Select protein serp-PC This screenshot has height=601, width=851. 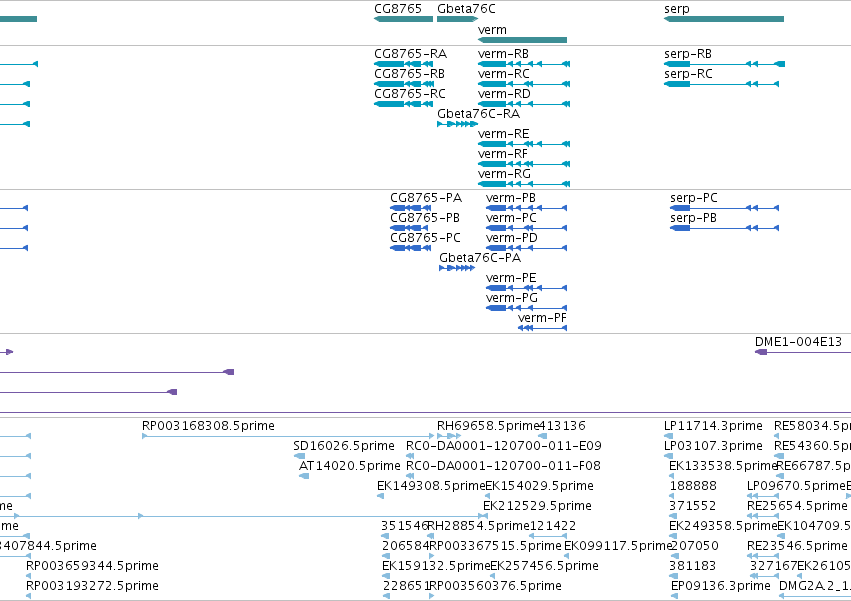725,208
